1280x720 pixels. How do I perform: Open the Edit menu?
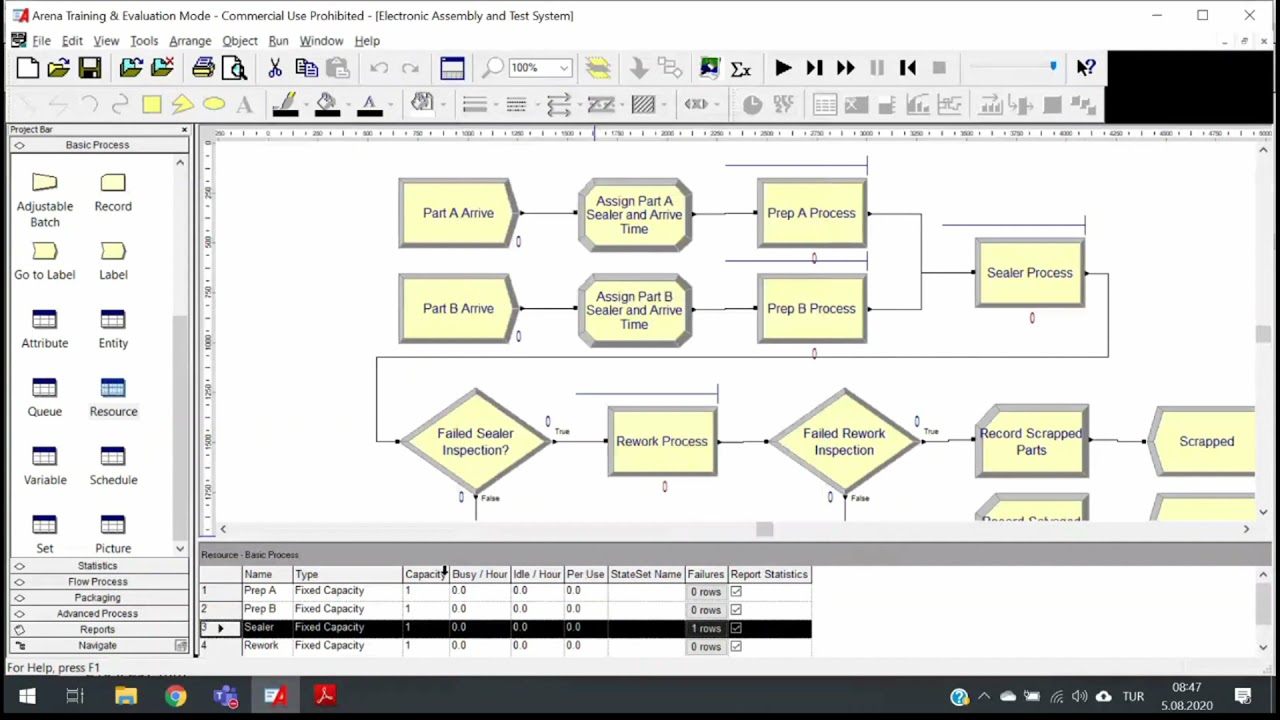coord(72,41)
